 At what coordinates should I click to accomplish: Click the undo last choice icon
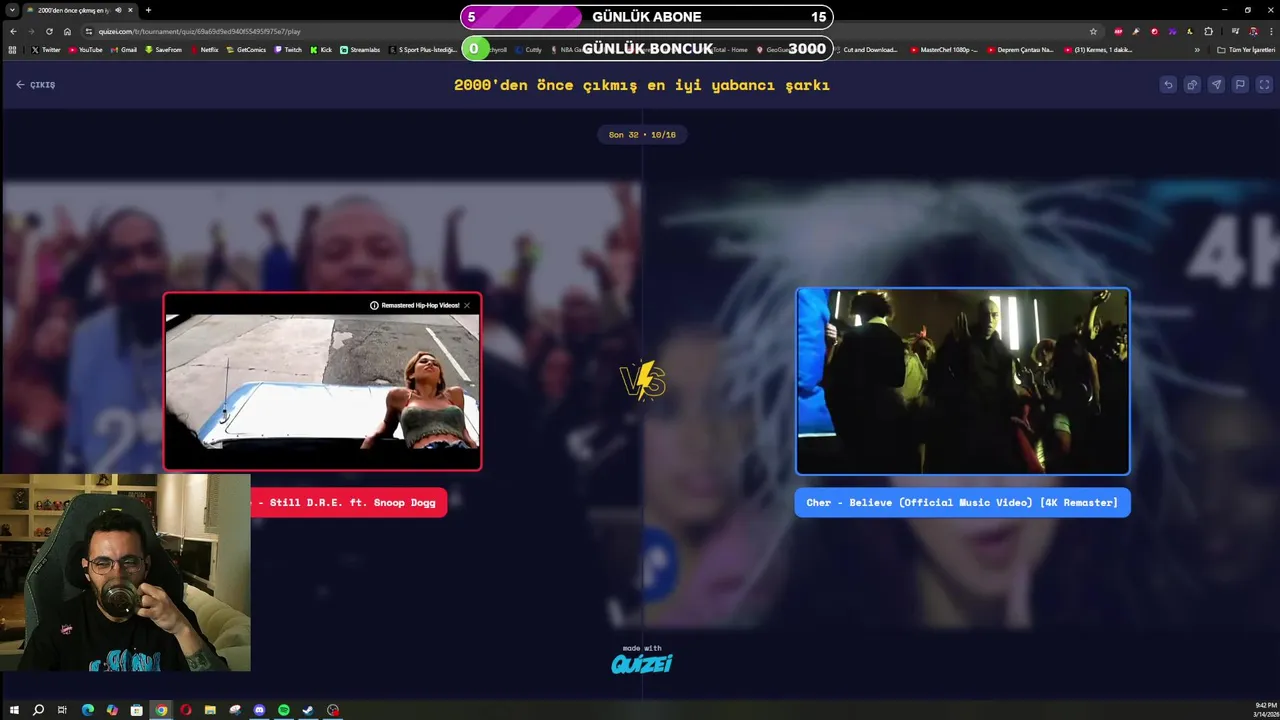[x=1168, y=85]
